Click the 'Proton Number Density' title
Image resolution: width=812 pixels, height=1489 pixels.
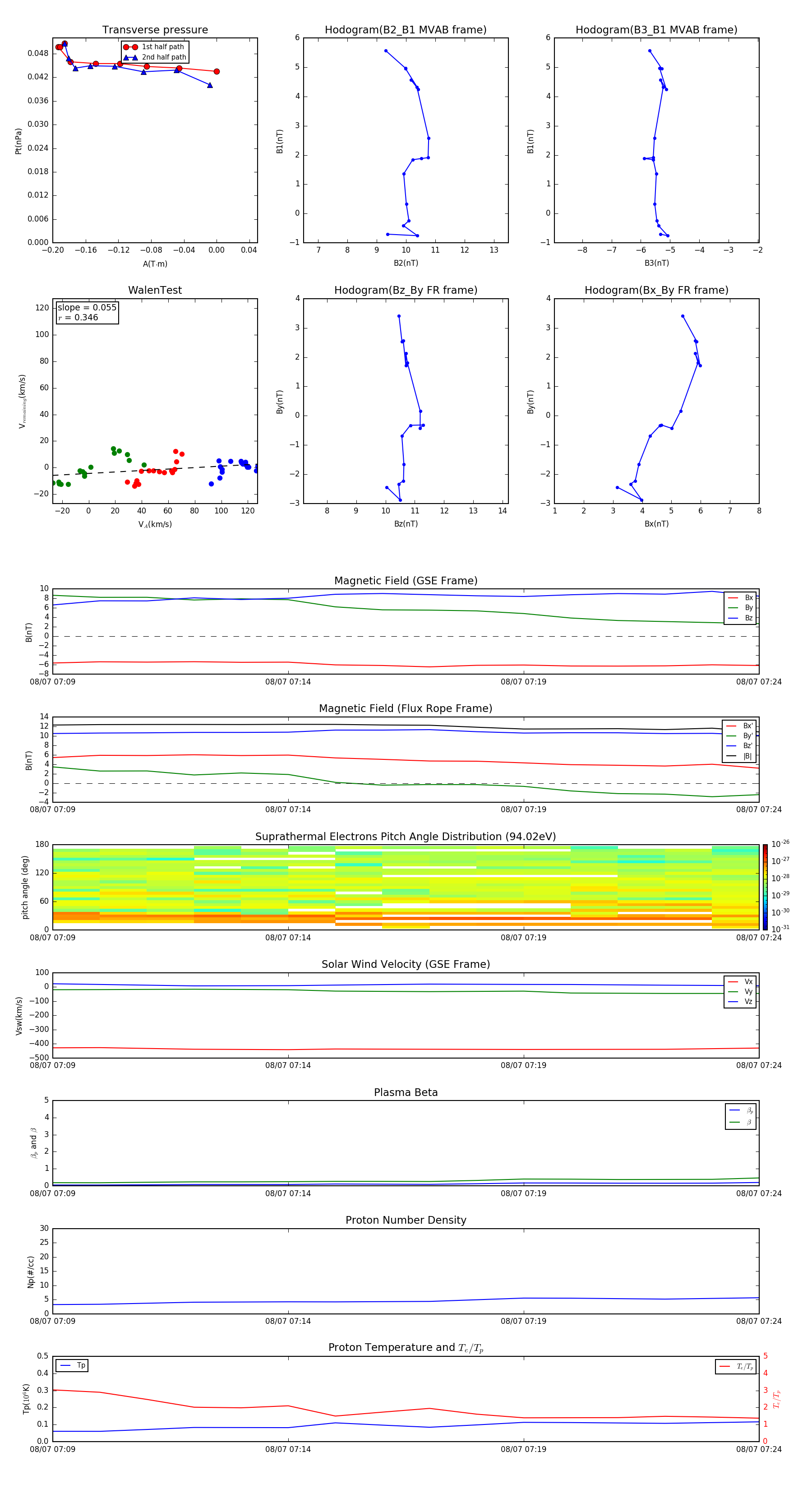coord(406,1221)
